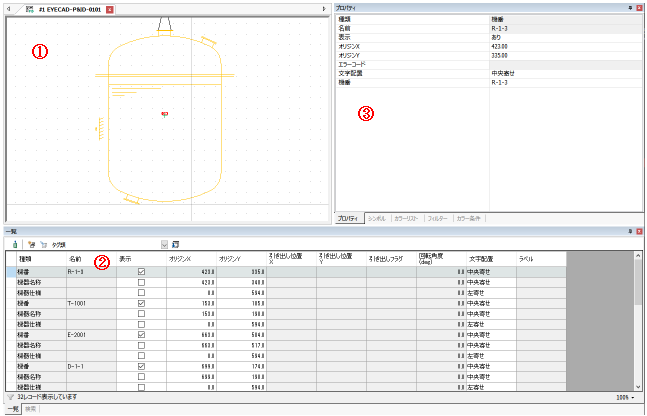Click the second tag icon beside タグ類 label
The image size is (647, 416).
[x=44, y=245]
